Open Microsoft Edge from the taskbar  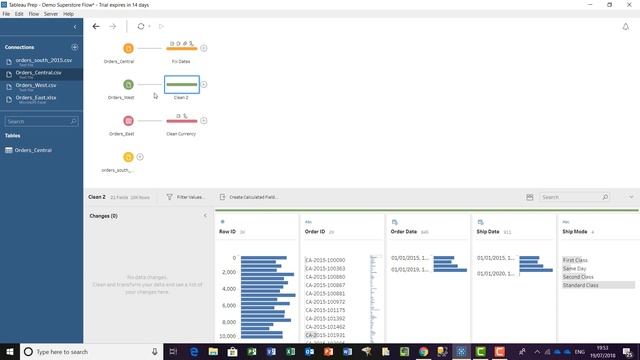tap(194, 351)
